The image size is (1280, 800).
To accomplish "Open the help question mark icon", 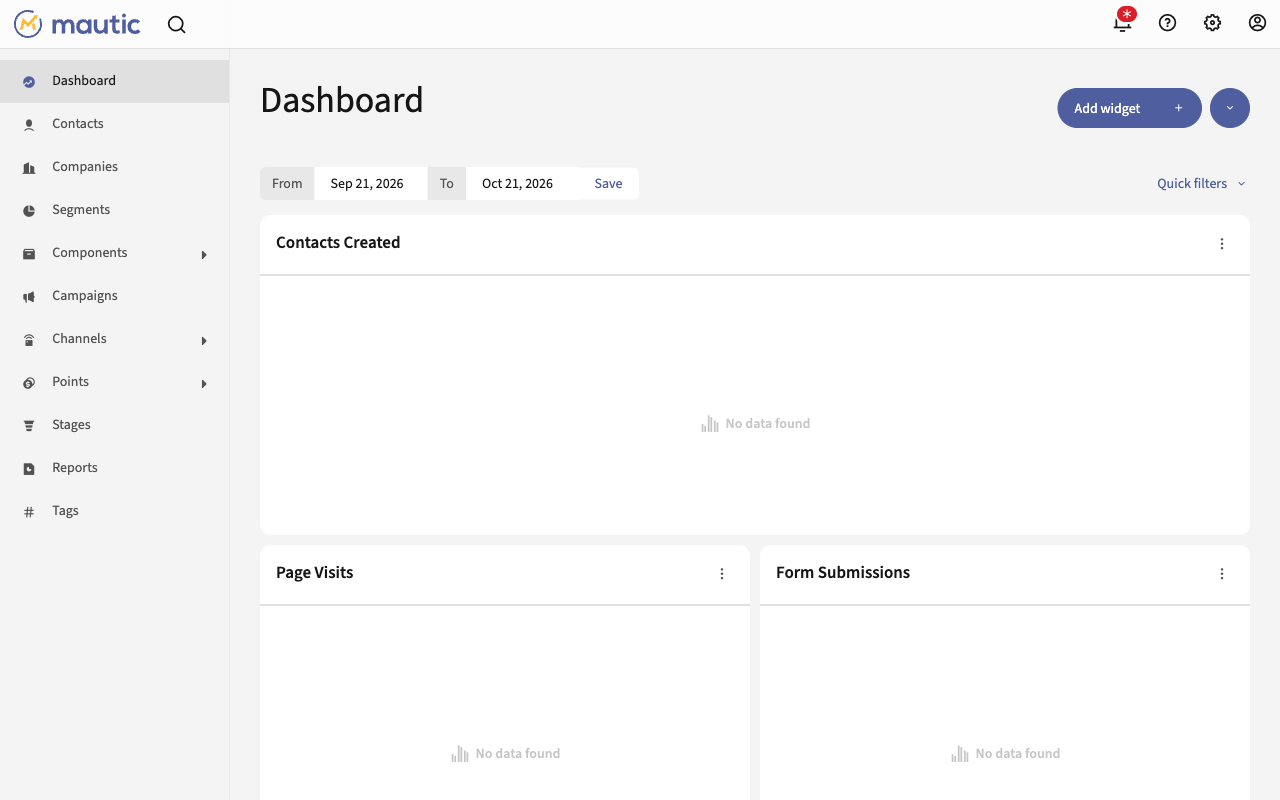I will (x=1167, y=23).
